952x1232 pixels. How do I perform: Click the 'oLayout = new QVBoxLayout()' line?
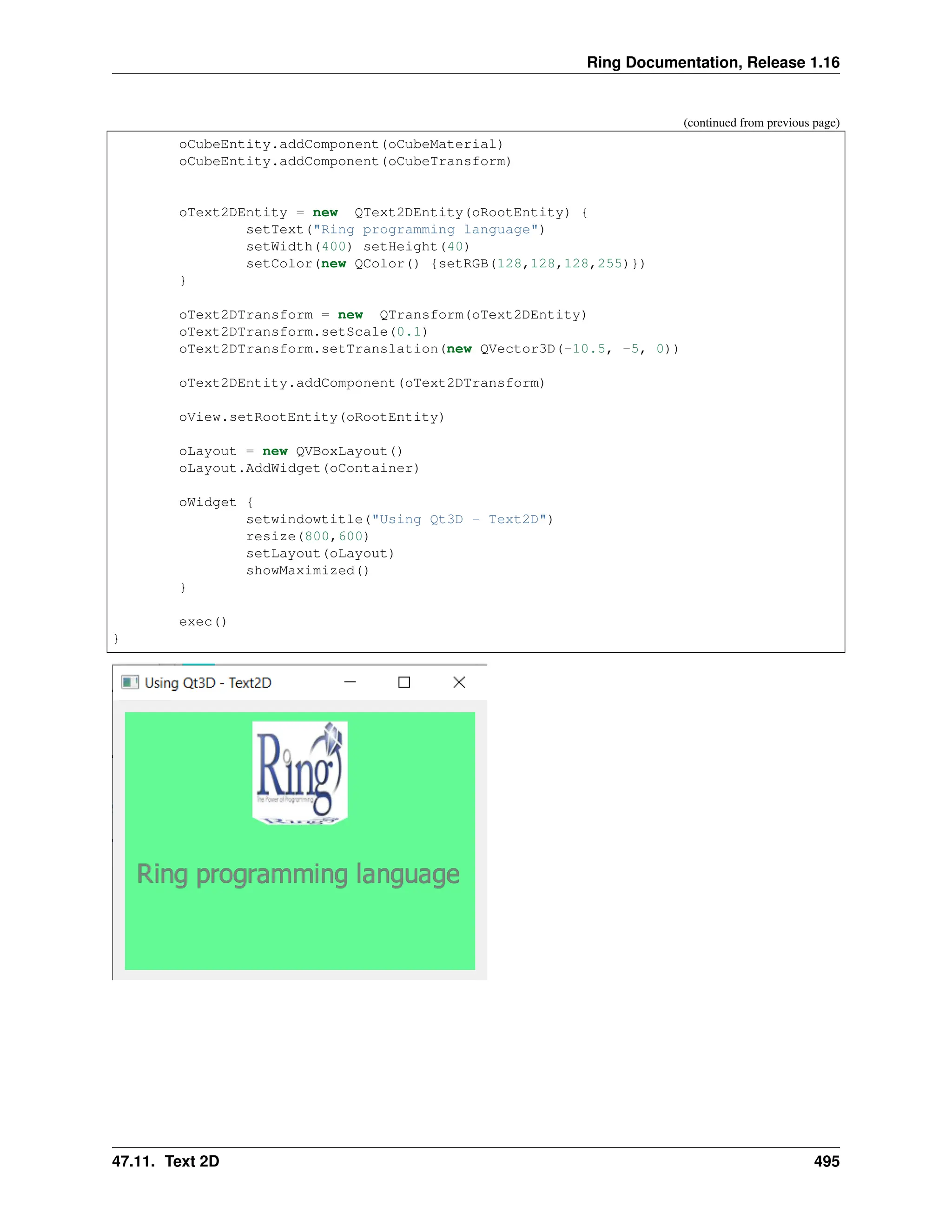click(x=291, y=451)
